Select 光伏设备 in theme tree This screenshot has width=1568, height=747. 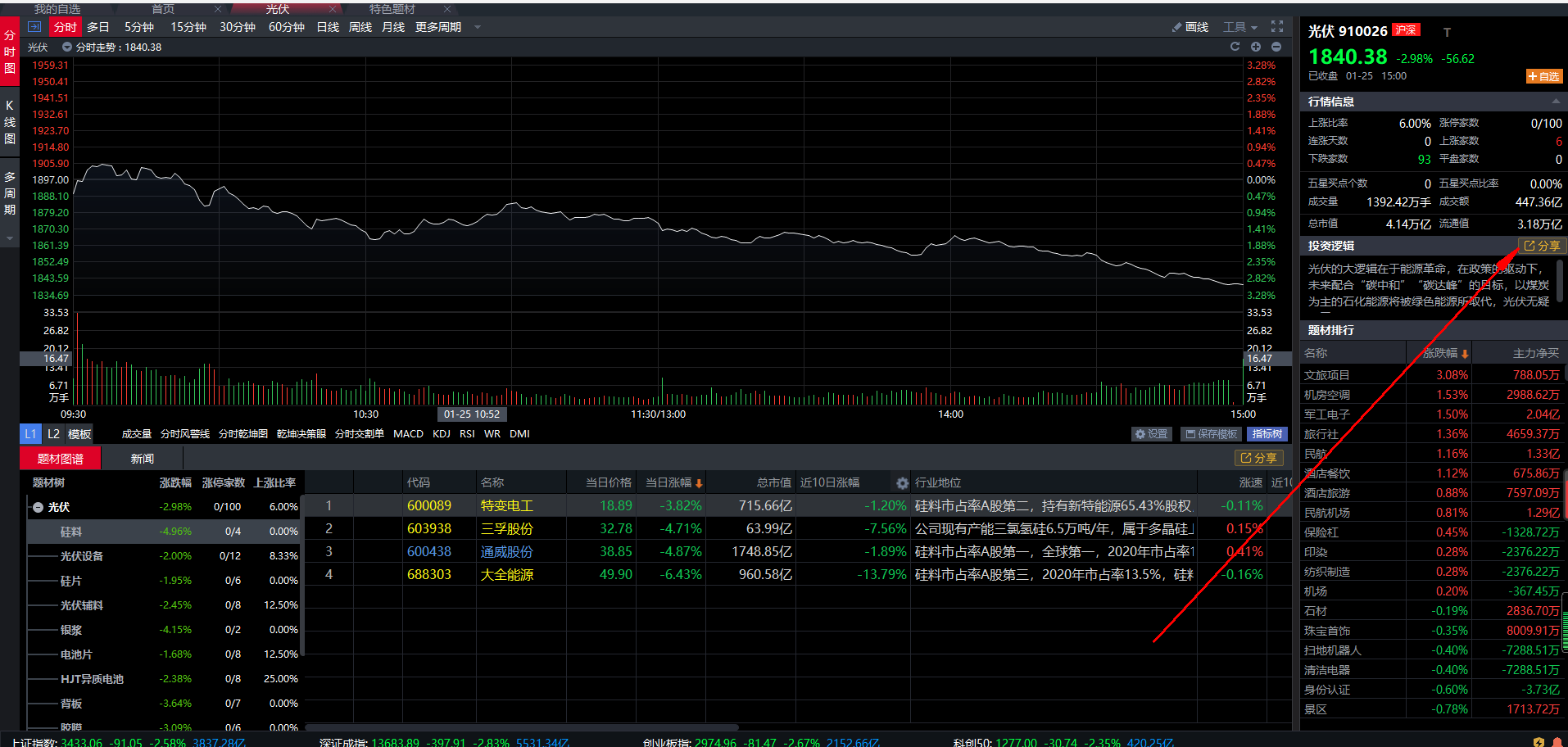[82, 556]
